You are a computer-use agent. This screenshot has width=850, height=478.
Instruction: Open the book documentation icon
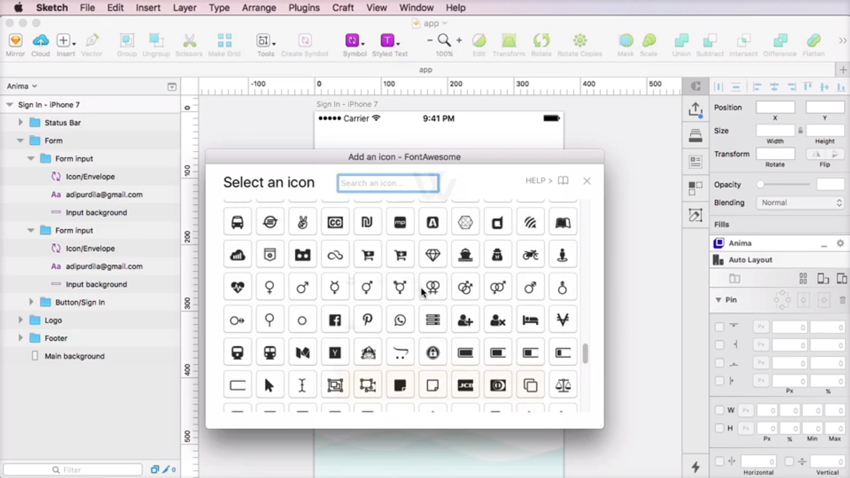(563, 180)
